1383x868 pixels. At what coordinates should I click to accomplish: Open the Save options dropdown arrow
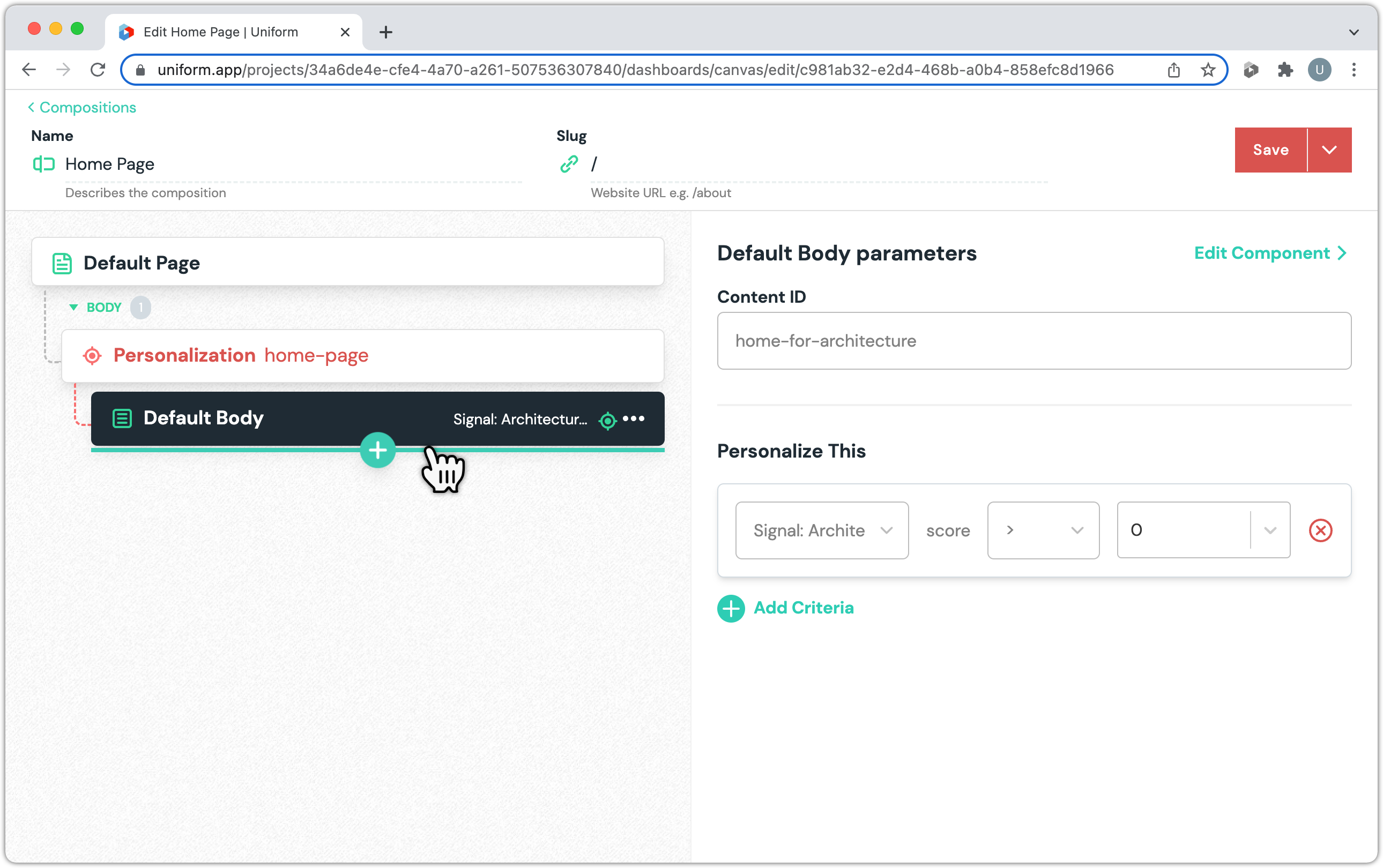coord(1328,150)
